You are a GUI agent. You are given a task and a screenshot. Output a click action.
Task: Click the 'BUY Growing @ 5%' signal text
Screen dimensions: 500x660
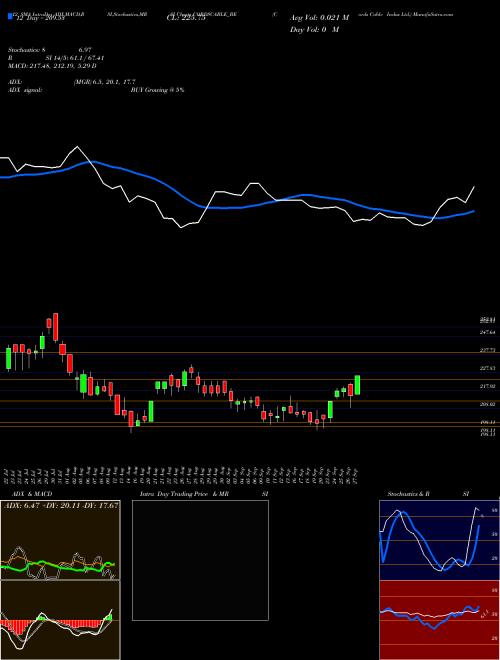coord(157,90)
